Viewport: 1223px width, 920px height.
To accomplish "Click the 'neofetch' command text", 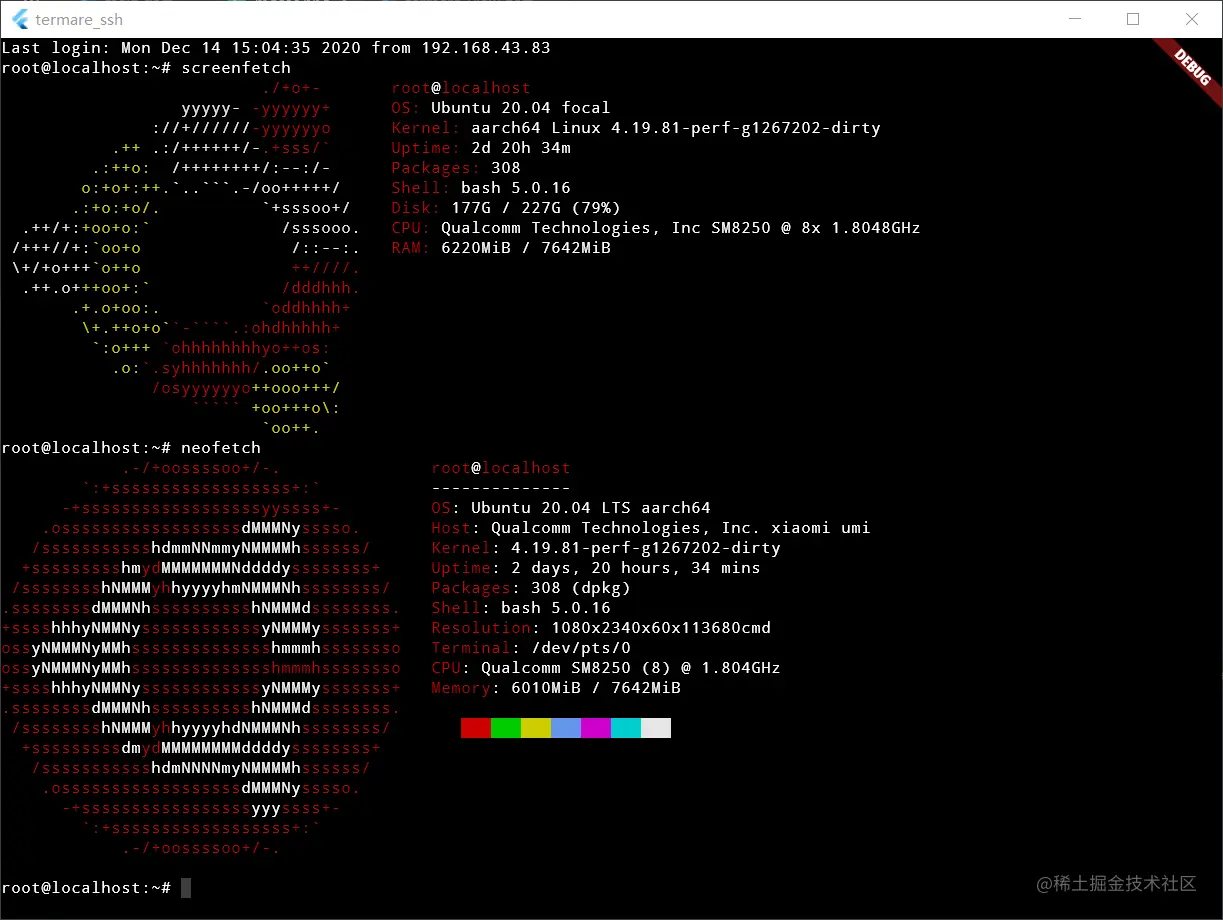I will click(221, 448).
